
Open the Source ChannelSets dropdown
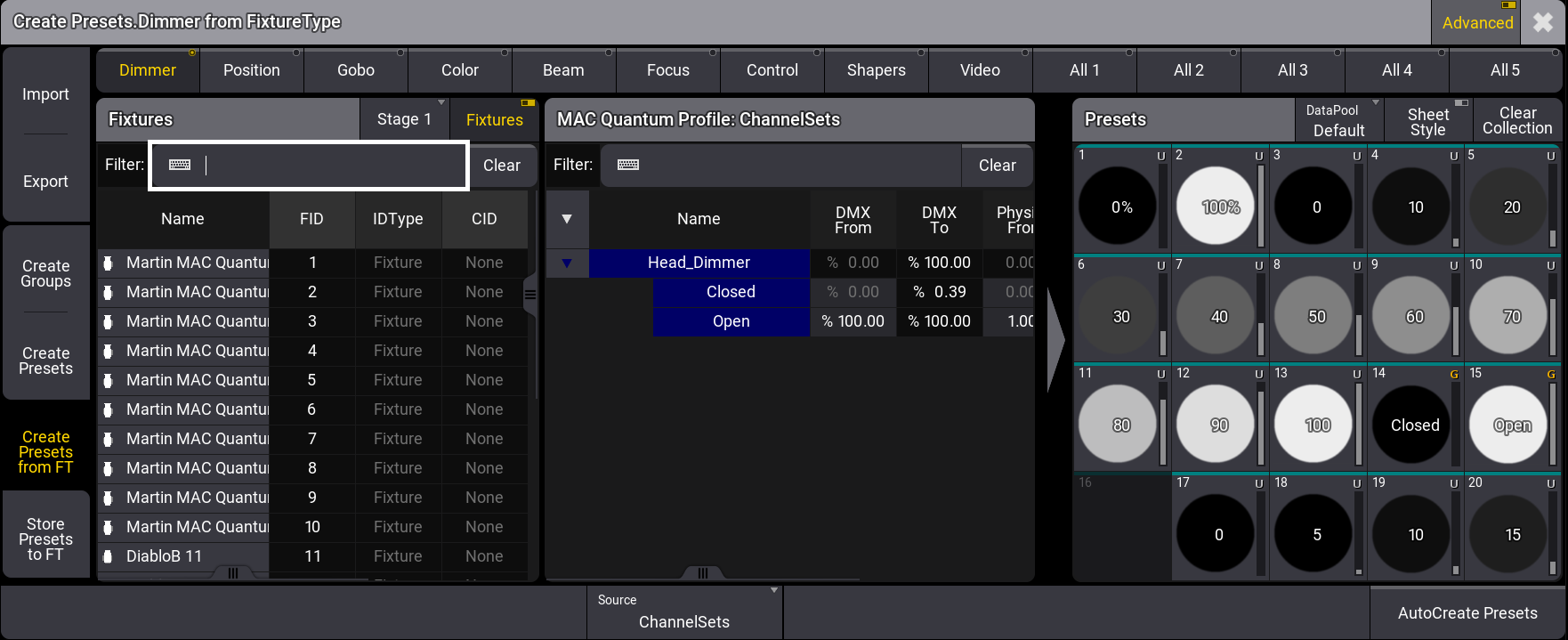[x=683, y=612]
